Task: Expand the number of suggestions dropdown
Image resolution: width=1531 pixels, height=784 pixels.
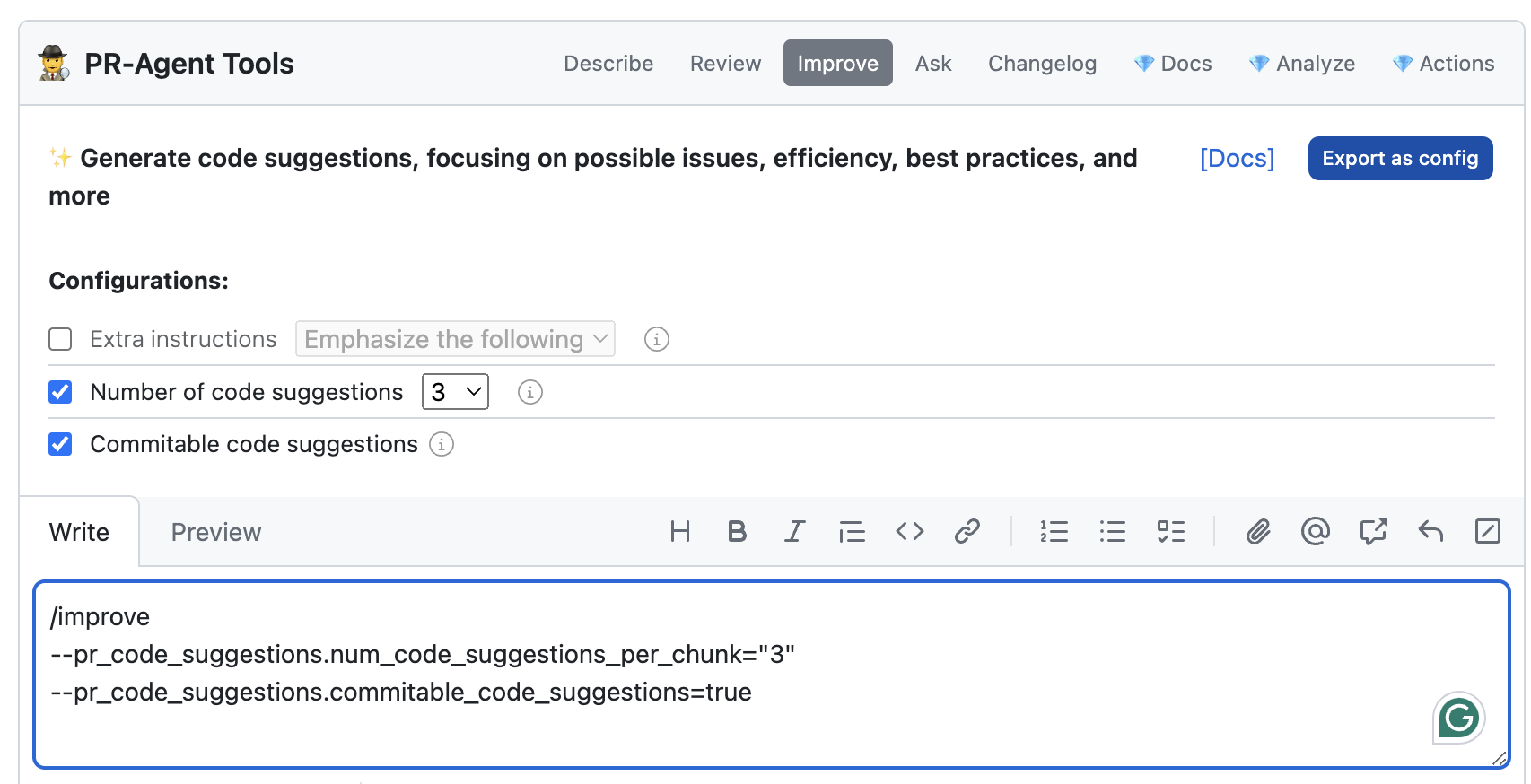Action: click(x=455, y=392)
